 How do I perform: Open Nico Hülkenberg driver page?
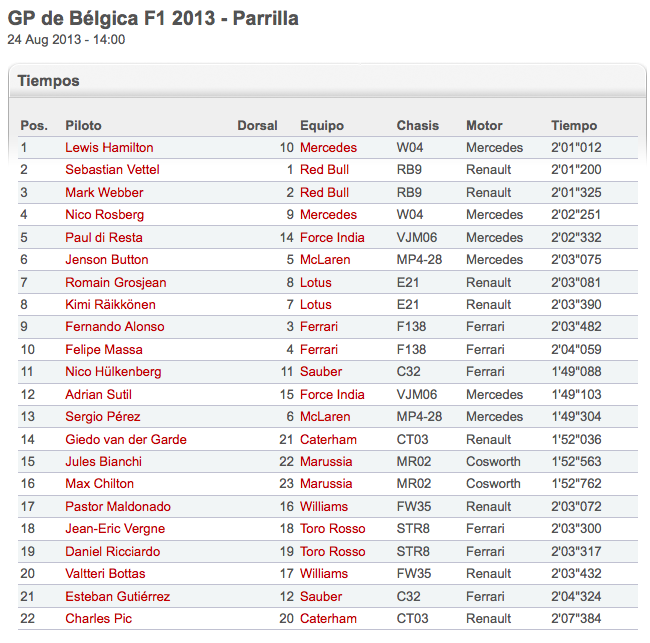(113, 372)
